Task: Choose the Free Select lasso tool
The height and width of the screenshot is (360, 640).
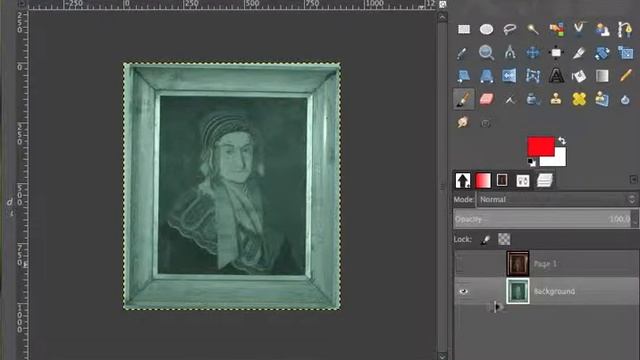Action: [510, 29]
